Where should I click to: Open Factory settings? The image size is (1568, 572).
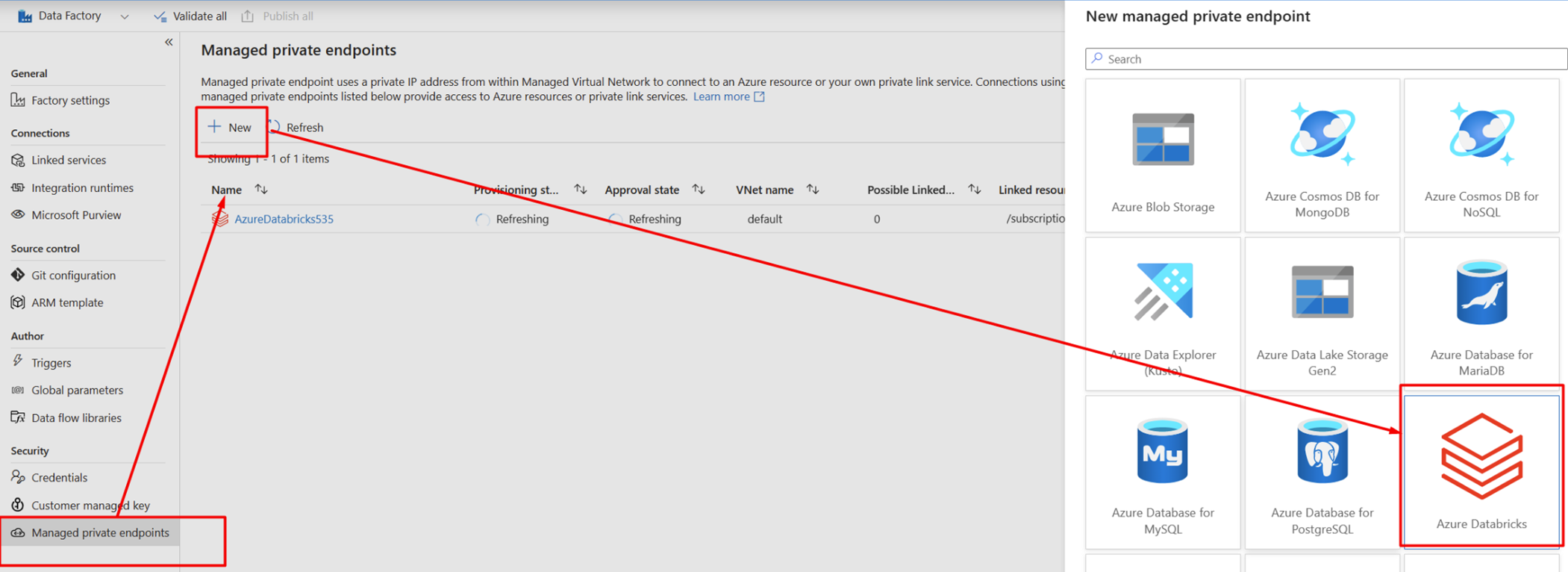coord(70,100)
